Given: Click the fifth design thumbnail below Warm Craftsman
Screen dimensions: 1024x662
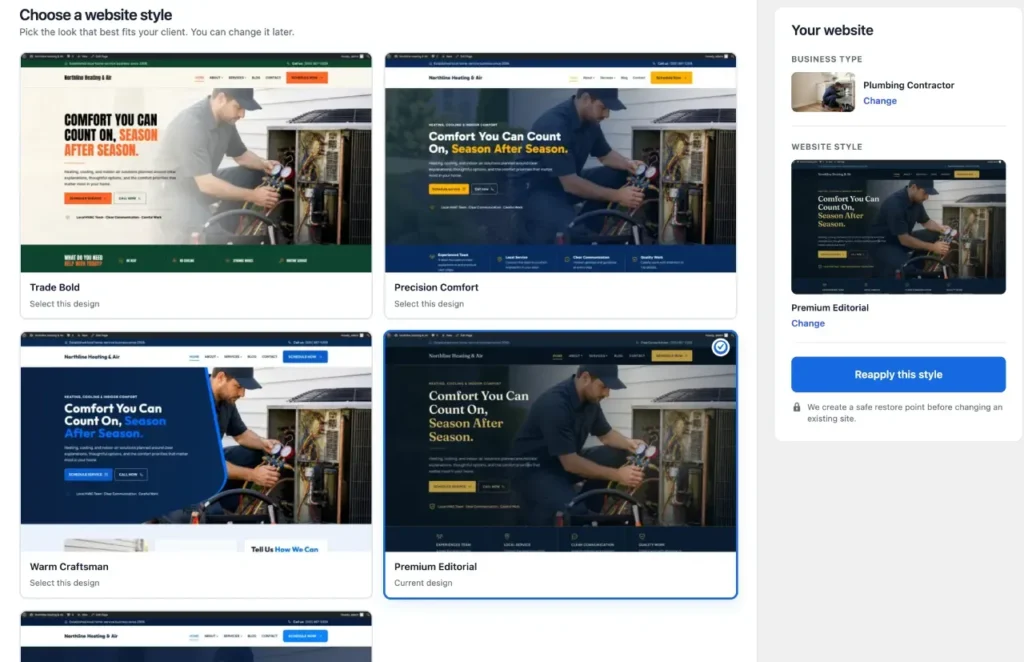Looking at the screenshot, I should 196,637.
